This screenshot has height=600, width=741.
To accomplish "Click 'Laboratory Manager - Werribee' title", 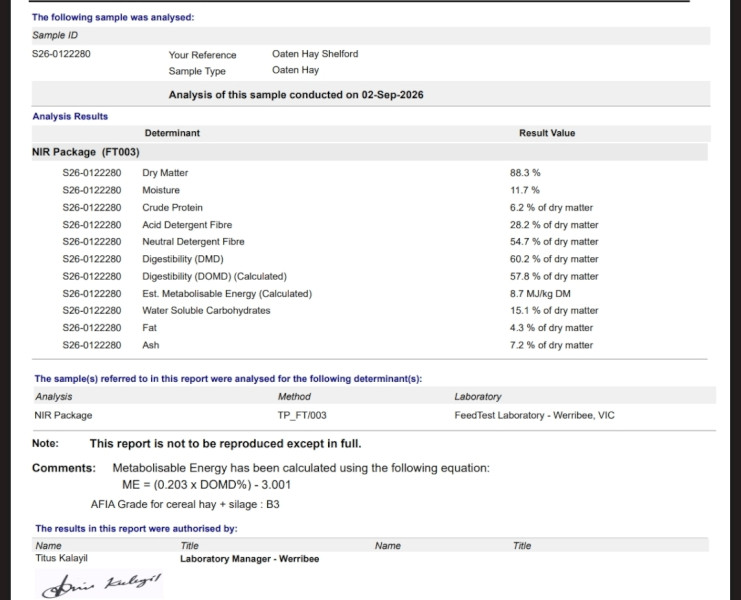I will point(250,559).
